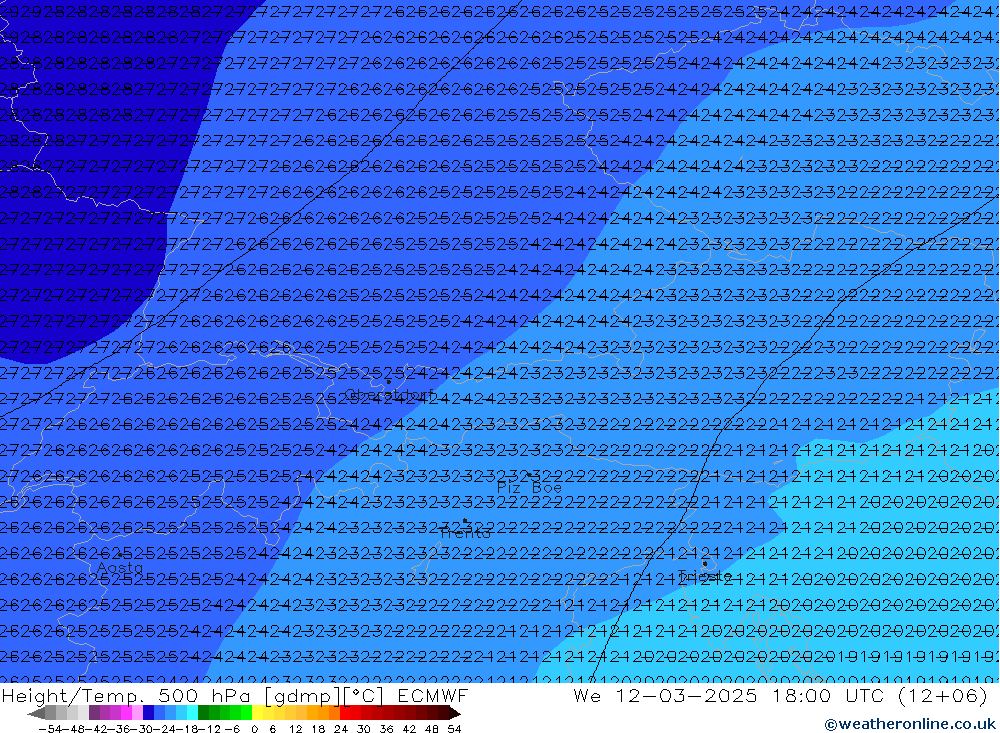Screen dimensions: 1000x733
Task: Click the gray left arrow of the legend
Action: pos(36,713)
